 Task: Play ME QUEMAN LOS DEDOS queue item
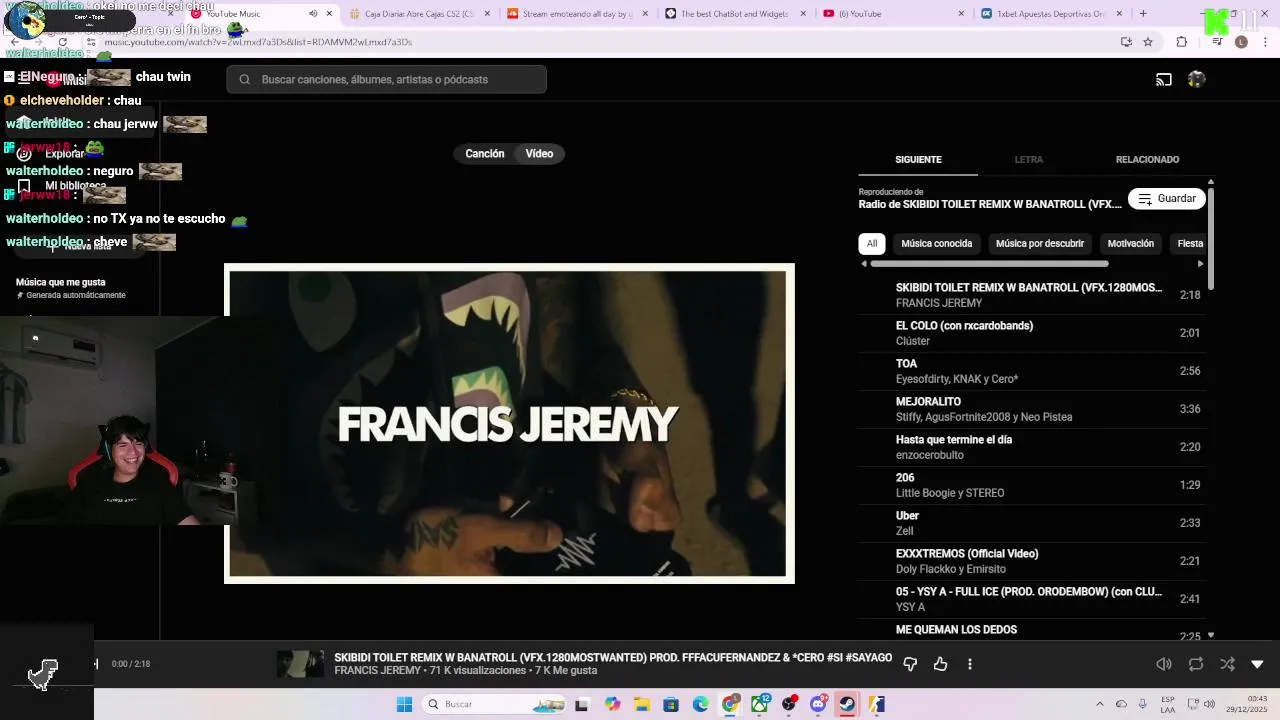(x=1032, y=631)
